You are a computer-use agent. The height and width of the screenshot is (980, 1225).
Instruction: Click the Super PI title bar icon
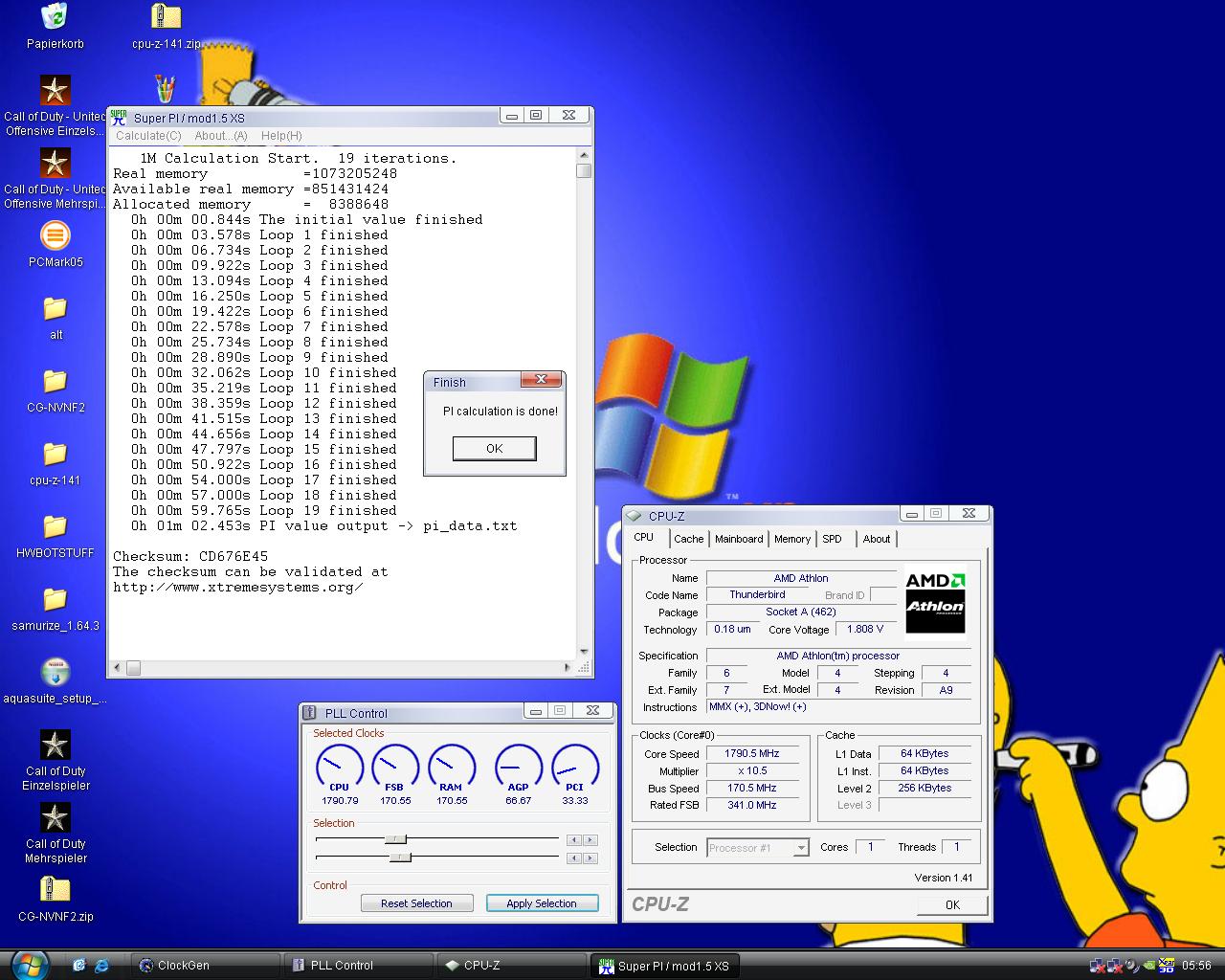(119, 118)
